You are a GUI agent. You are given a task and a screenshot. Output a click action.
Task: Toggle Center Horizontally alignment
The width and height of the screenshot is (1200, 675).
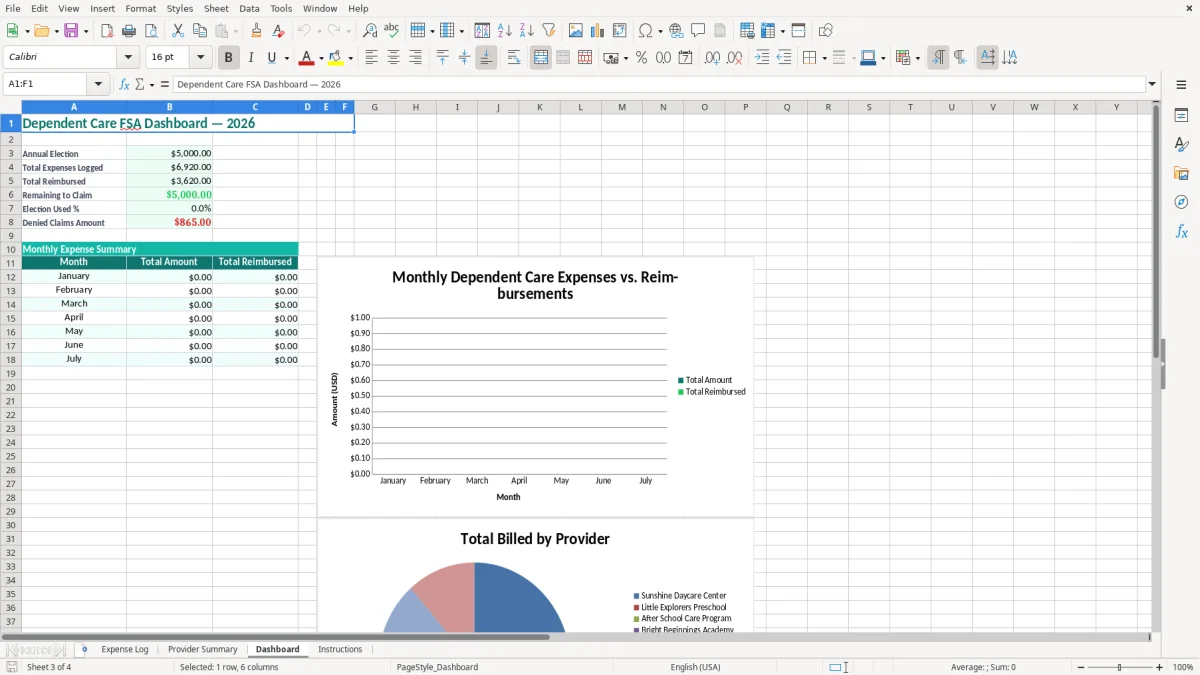[393, 58]
